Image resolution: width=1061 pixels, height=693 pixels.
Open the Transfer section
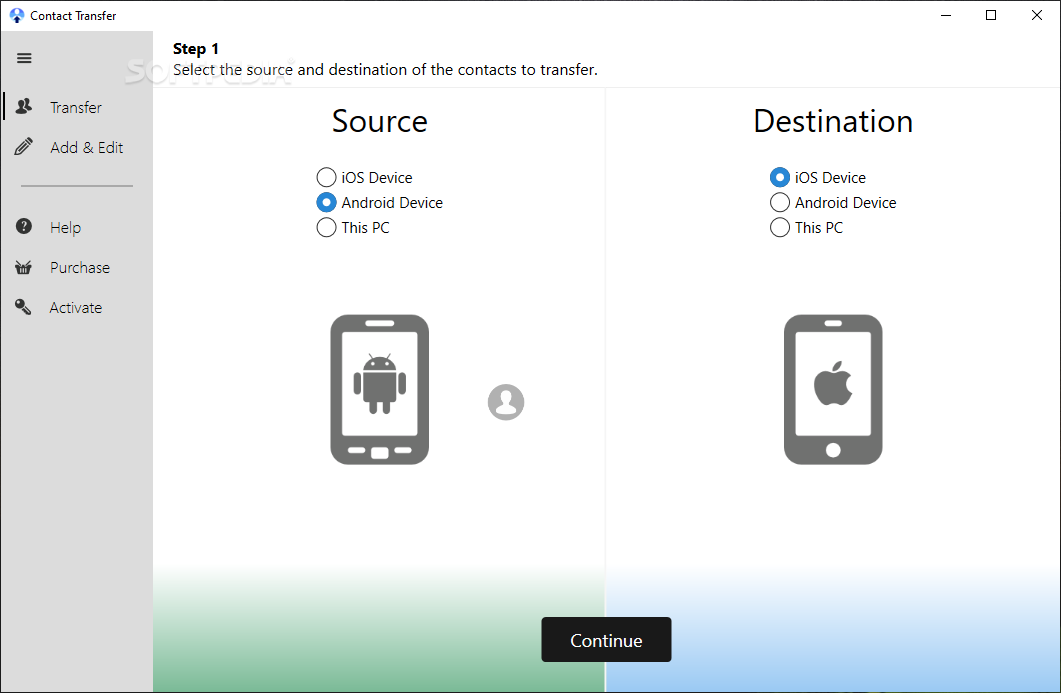click(76, 108)
